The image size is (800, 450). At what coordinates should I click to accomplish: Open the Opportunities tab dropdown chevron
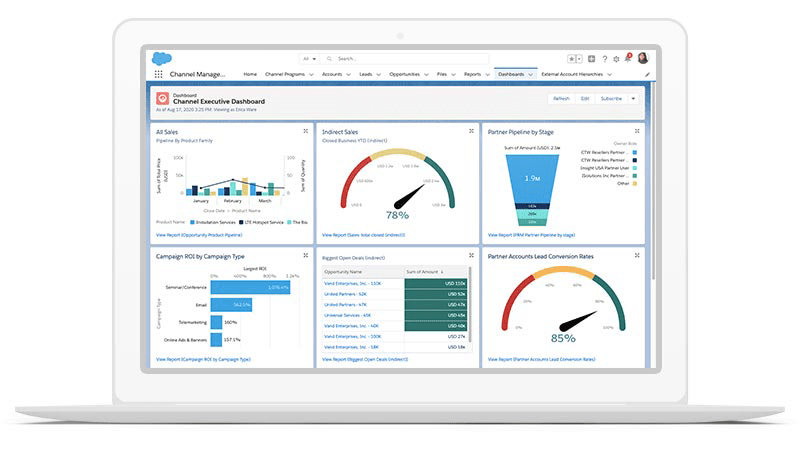pos(426,74)
